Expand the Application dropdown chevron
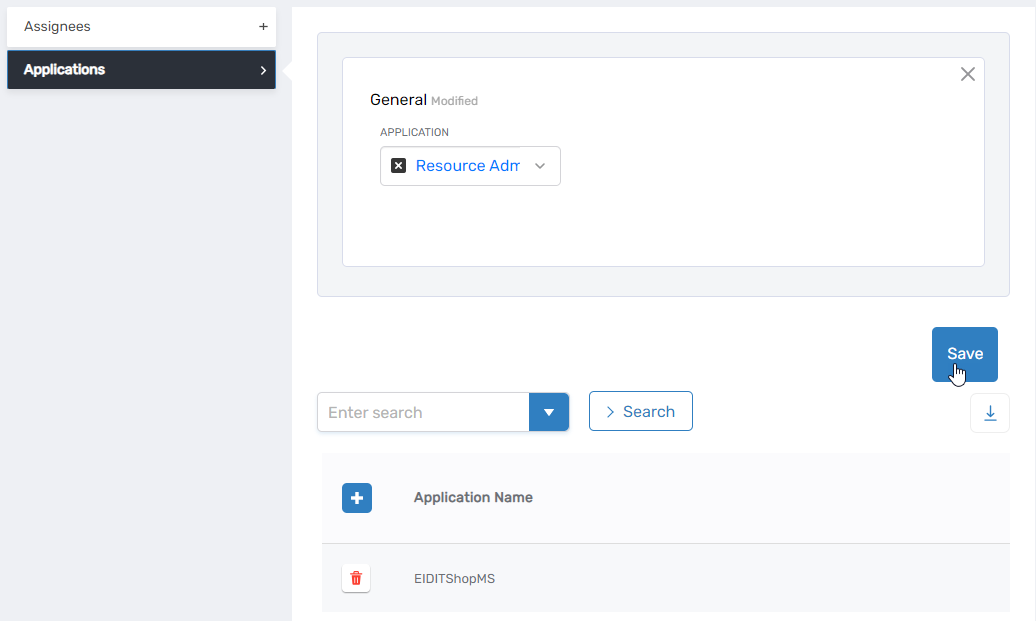1036x621 pixels. (540, 166)
